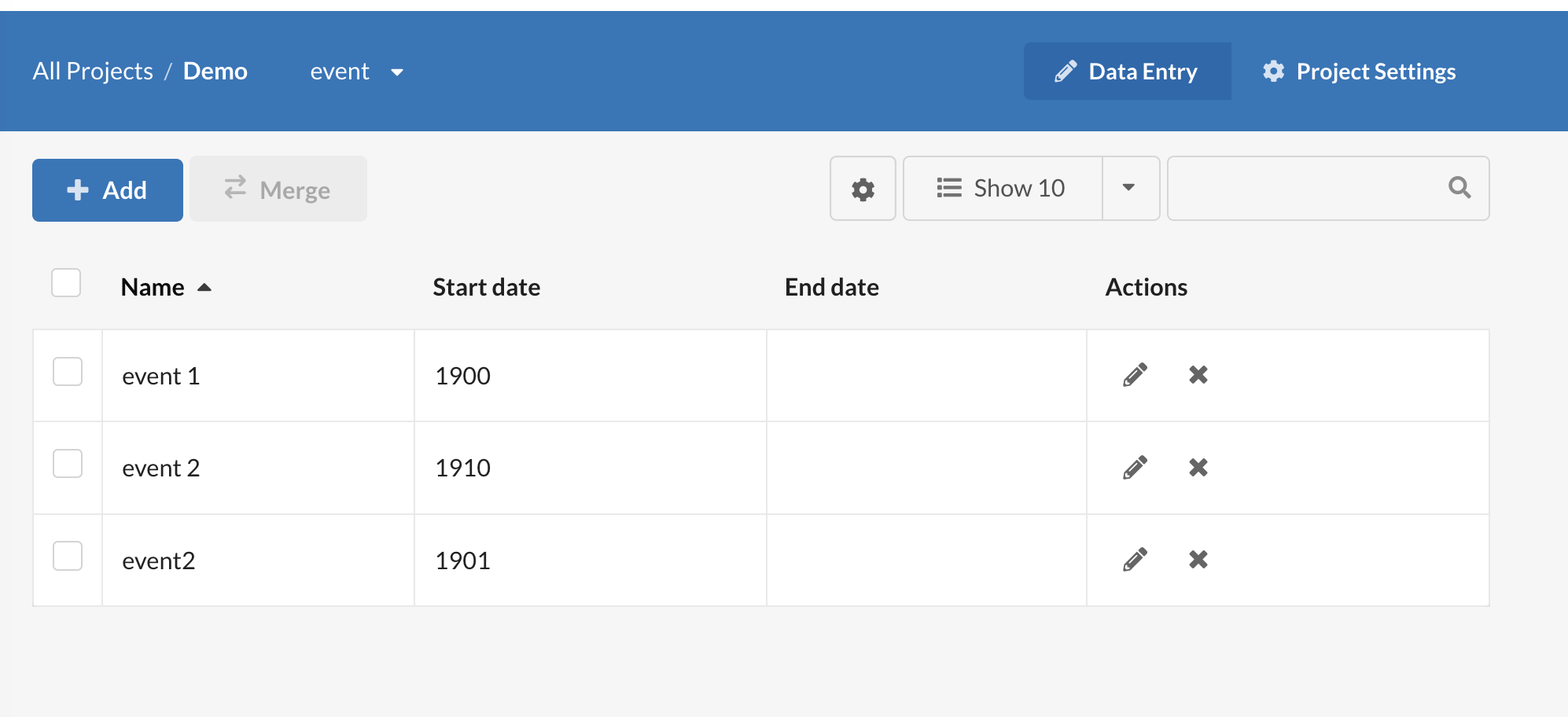Edit event 2 using the pencil icon

1135,468
